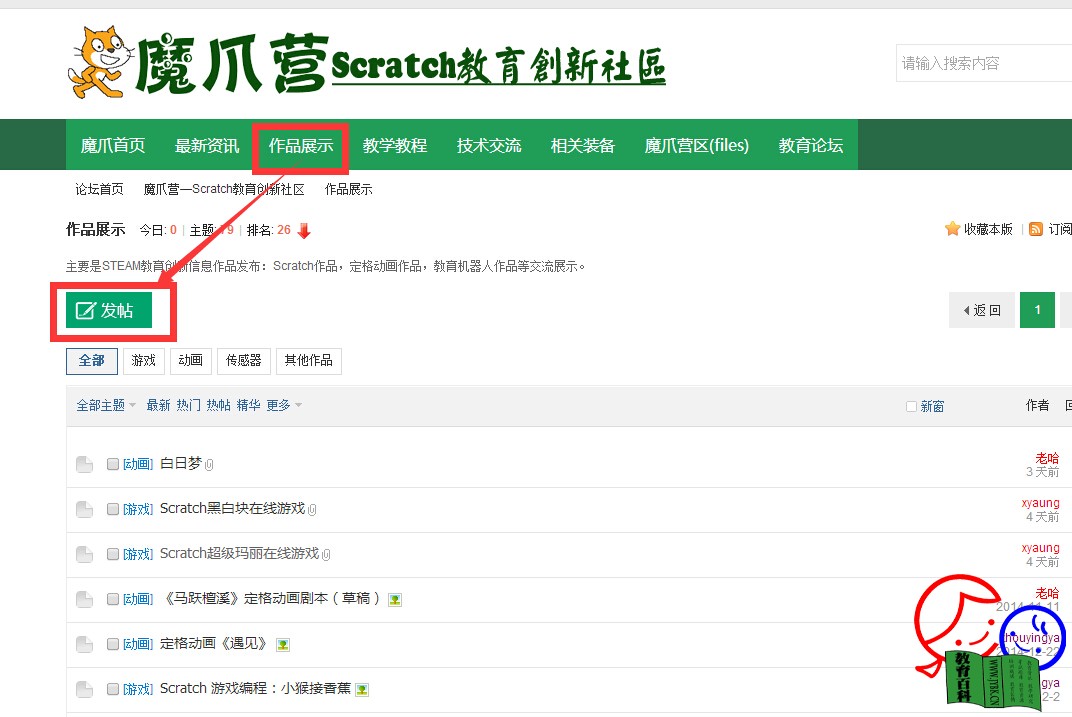Open the thread icon beside Scratch黑白块在线游戏
This screenshot has height=717, width=1072.
point(85,509)
